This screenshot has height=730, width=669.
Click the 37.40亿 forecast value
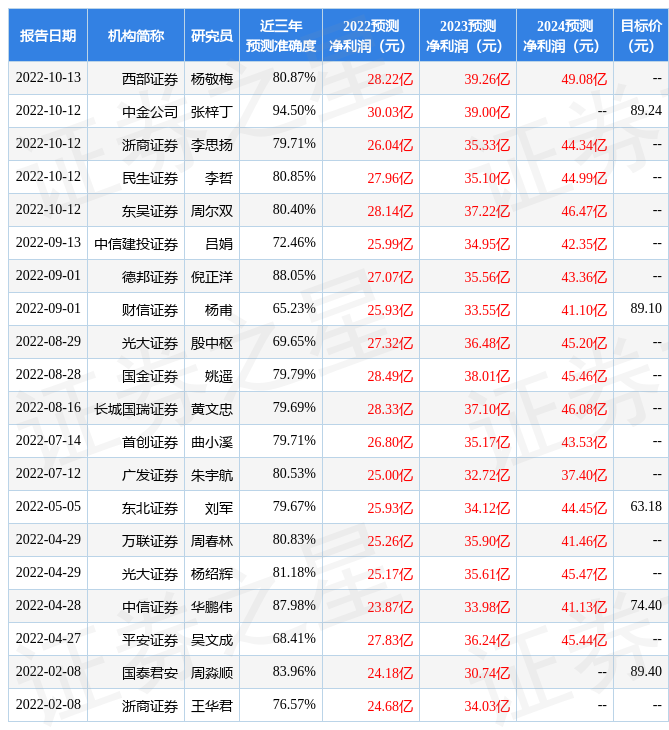(584, 476)
